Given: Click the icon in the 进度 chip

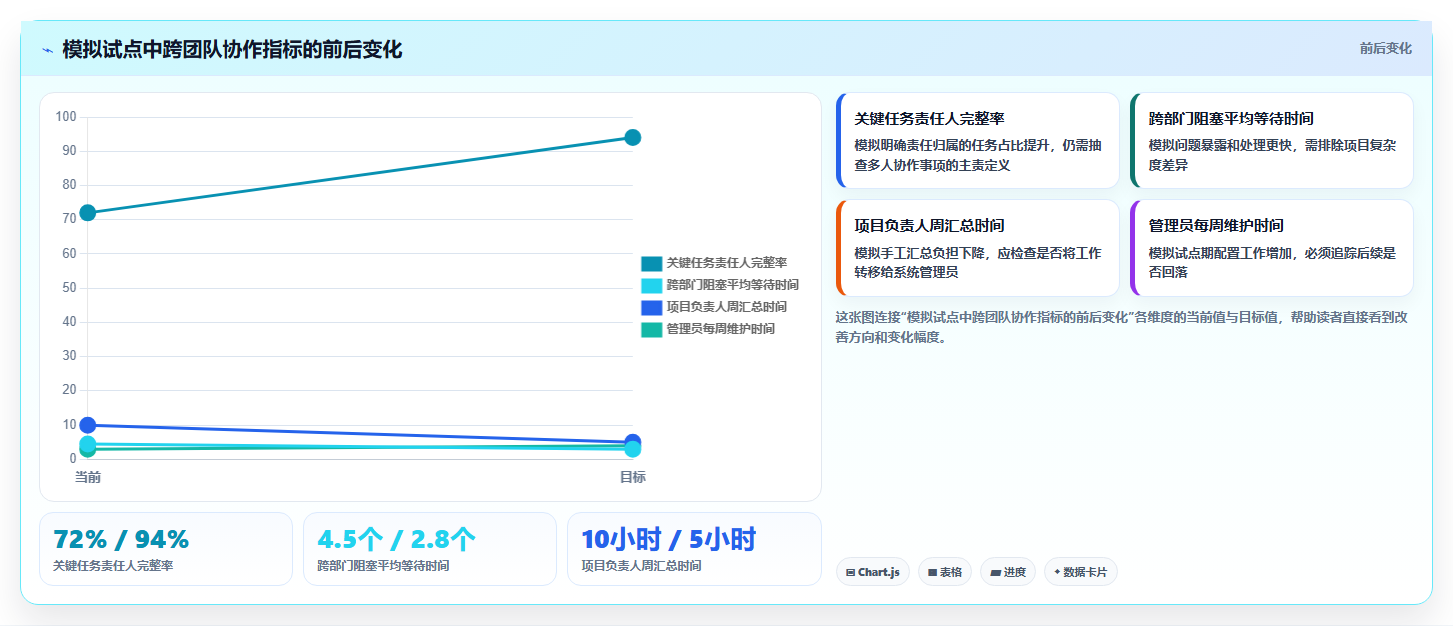Looking at the screenshot, I should click(995, 573).
